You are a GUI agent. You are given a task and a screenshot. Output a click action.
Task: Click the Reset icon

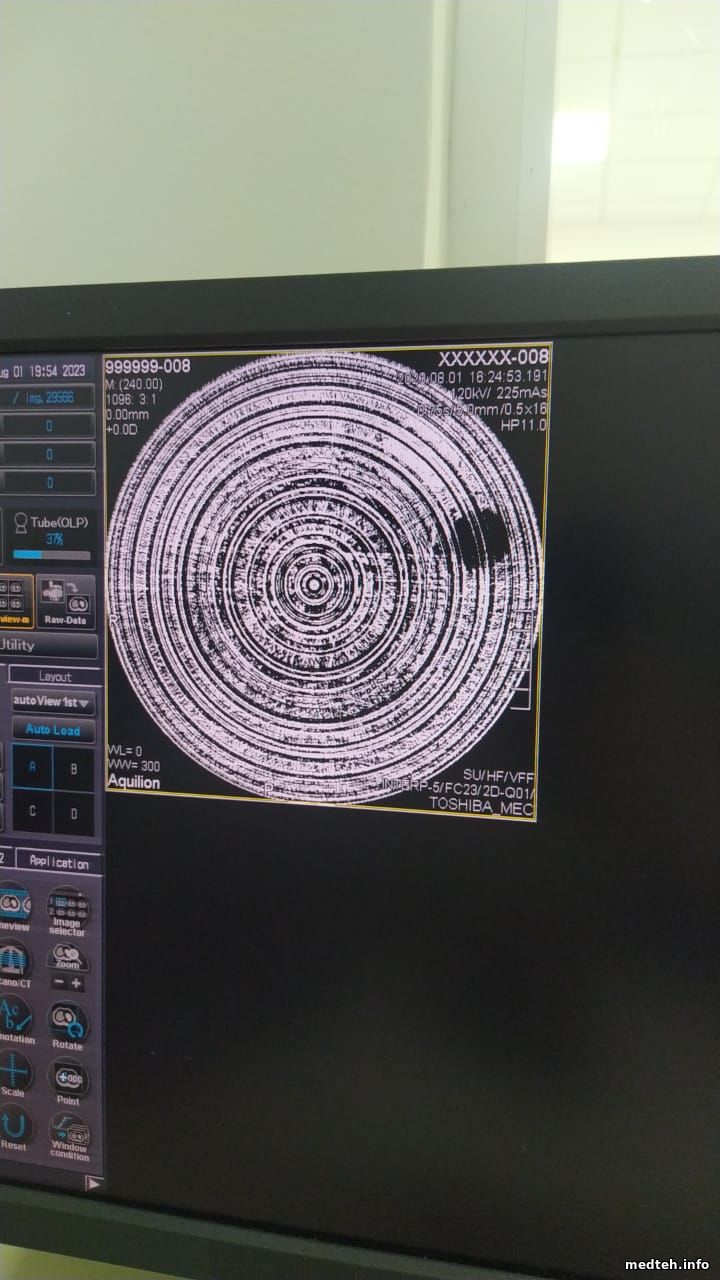tap(13, 1131)
